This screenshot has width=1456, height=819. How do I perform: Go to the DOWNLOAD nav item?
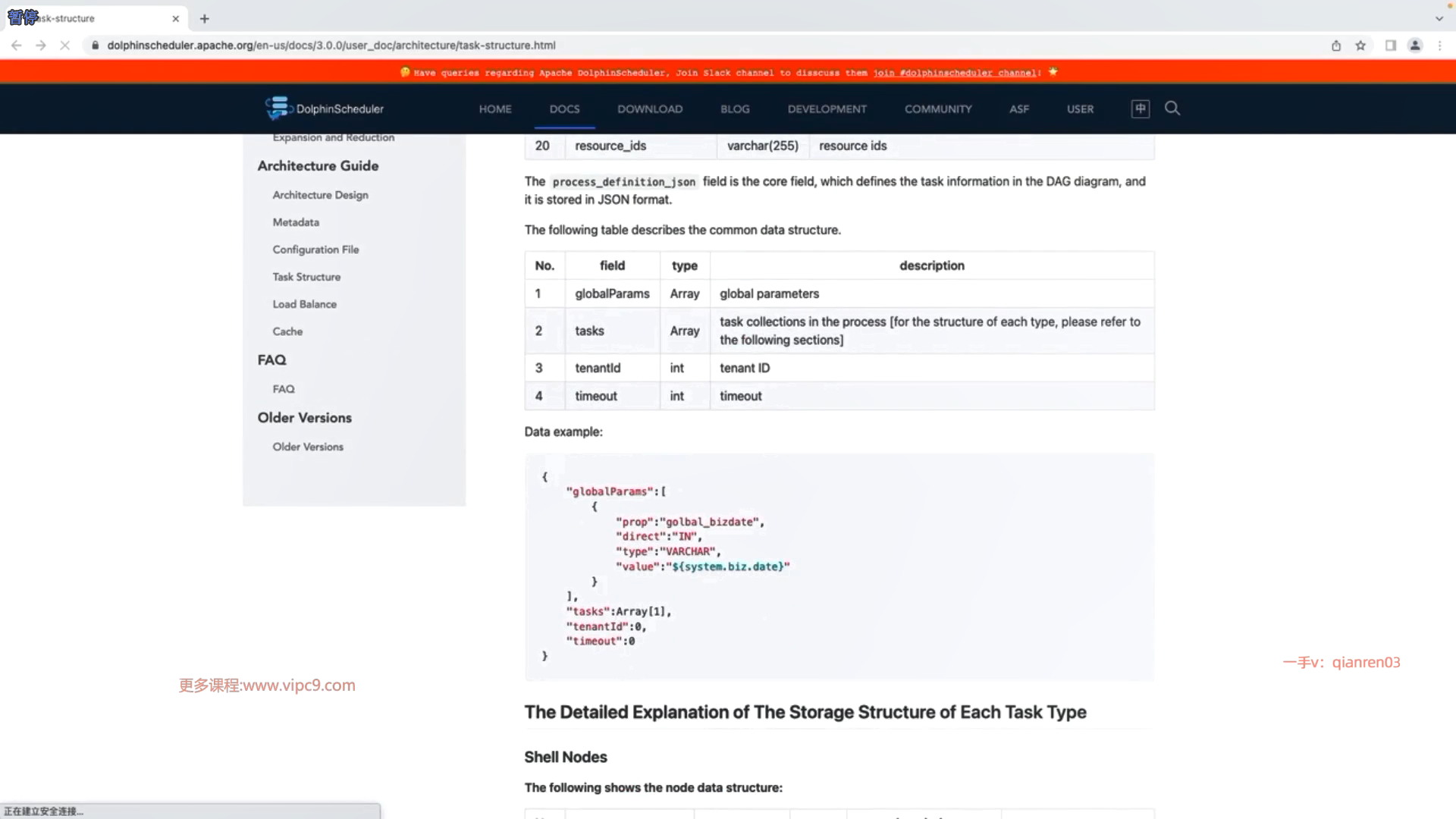pyautogui.click(x=649, y=108)
